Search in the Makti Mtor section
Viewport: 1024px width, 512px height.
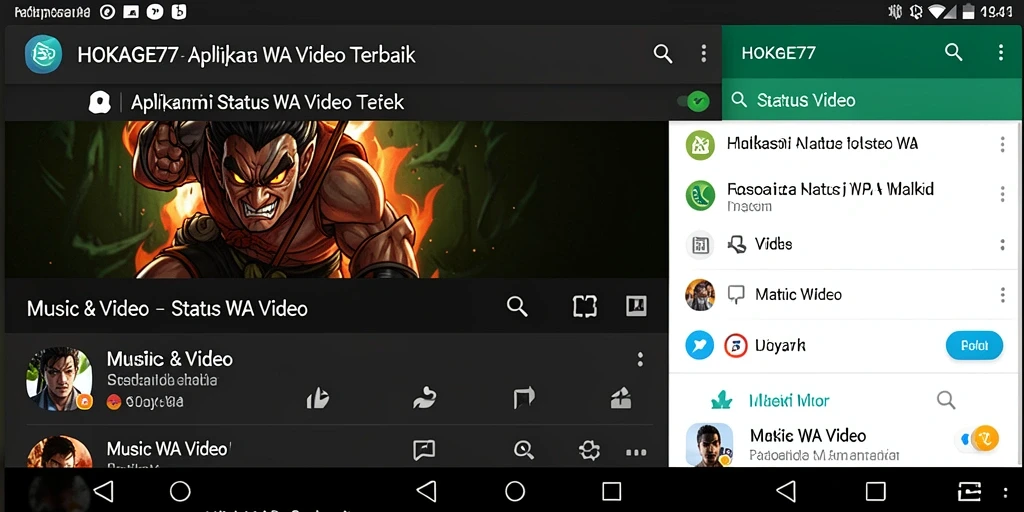tap(946, 400)
